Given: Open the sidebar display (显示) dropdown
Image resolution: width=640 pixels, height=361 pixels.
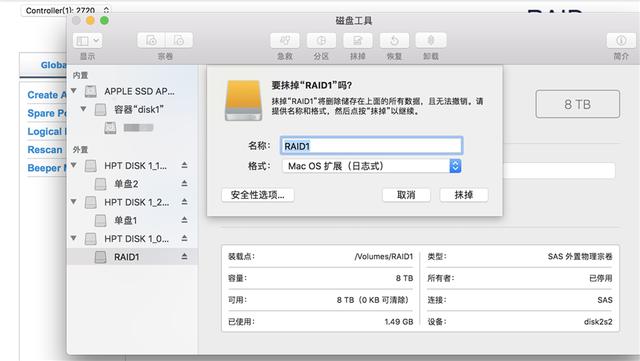Looking at the screenshot, I should click(x=87, y=40).
